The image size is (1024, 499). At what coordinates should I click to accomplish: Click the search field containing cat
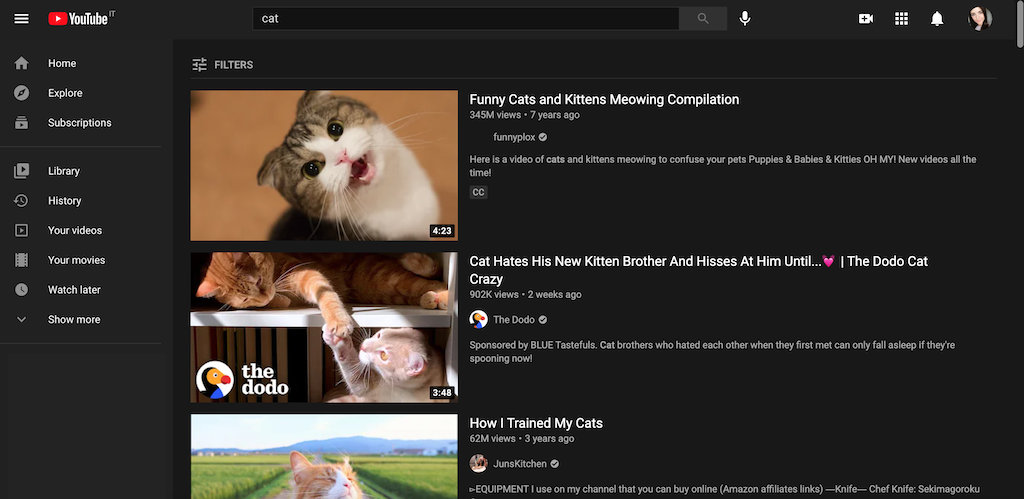tap(466, 18)
